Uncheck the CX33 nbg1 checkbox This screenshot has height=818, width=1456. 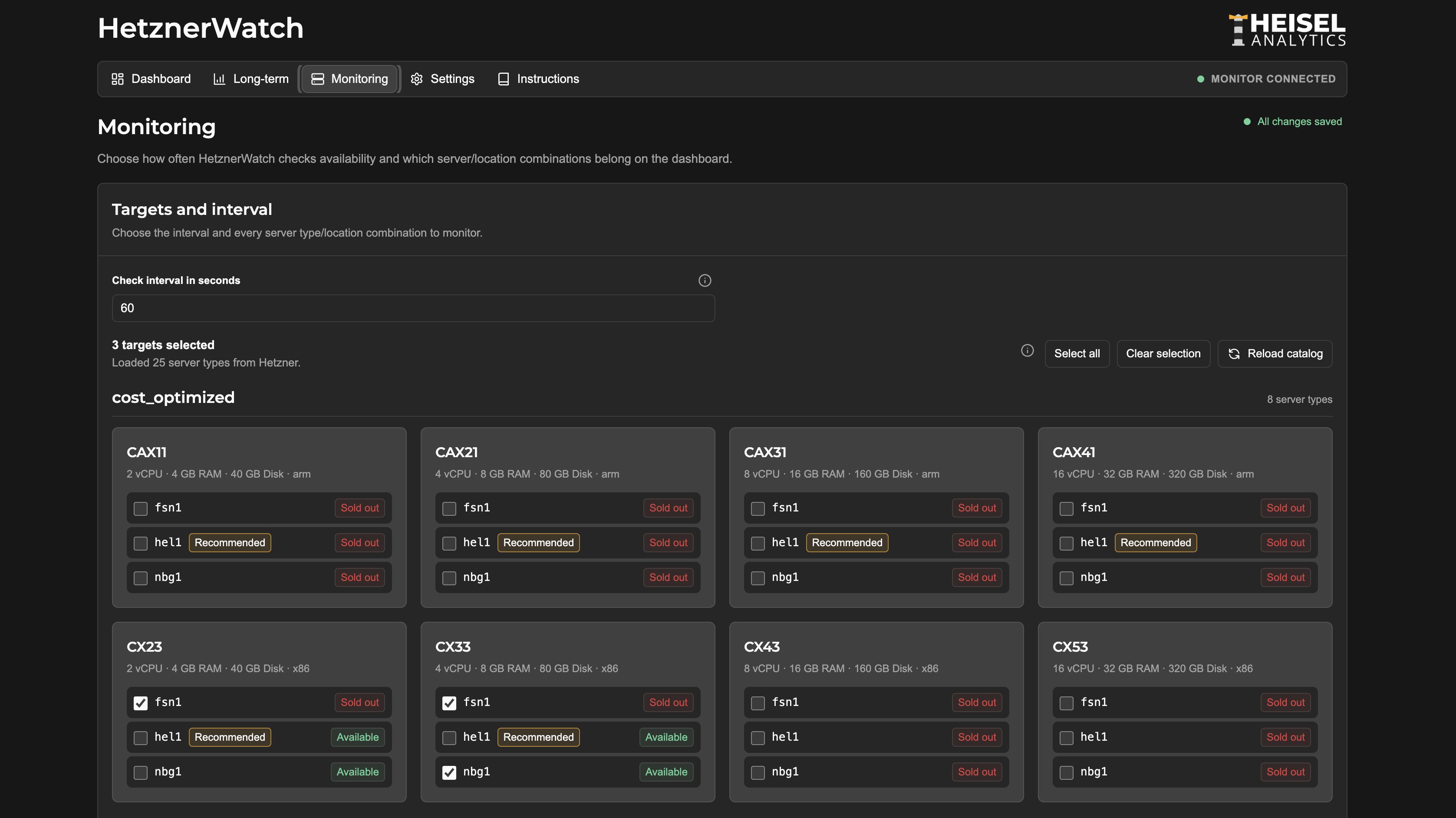point(449,773)
